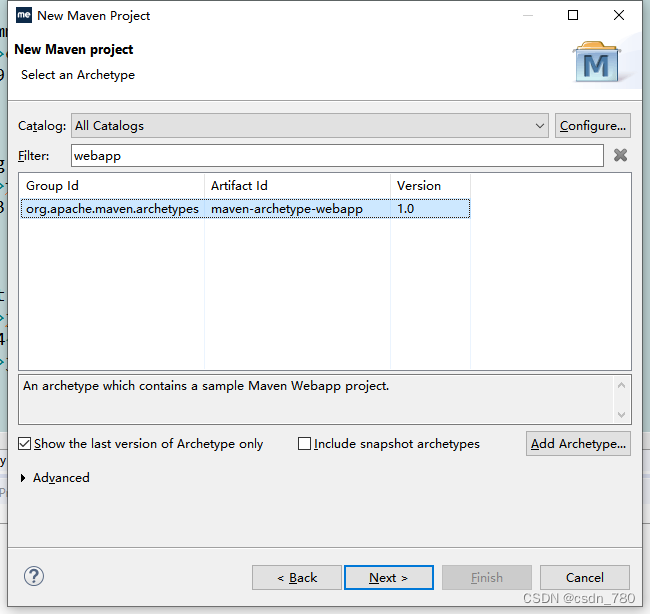Sort by the Version column header
Viewport: 650px width, 614px height.
(430, 186)
